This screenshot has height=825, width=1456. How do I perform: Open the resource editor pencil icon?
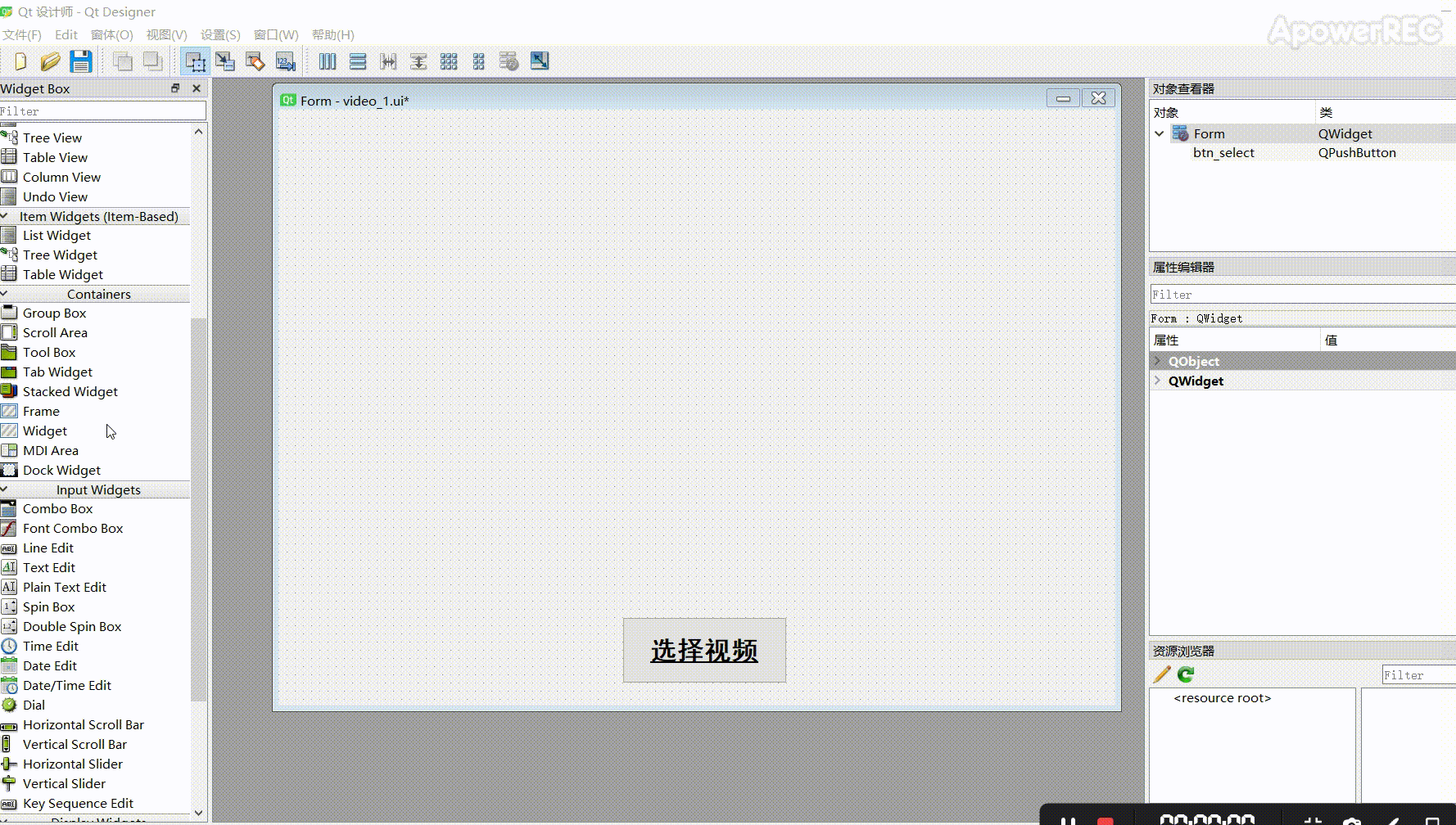point(1160,674)
